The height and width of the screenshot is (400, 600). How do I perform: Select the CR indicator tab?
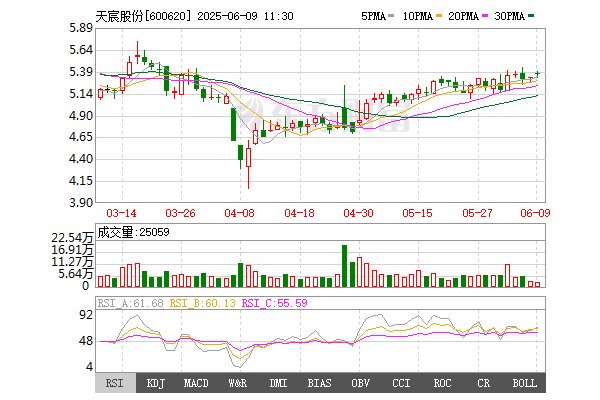click(483, 383)
